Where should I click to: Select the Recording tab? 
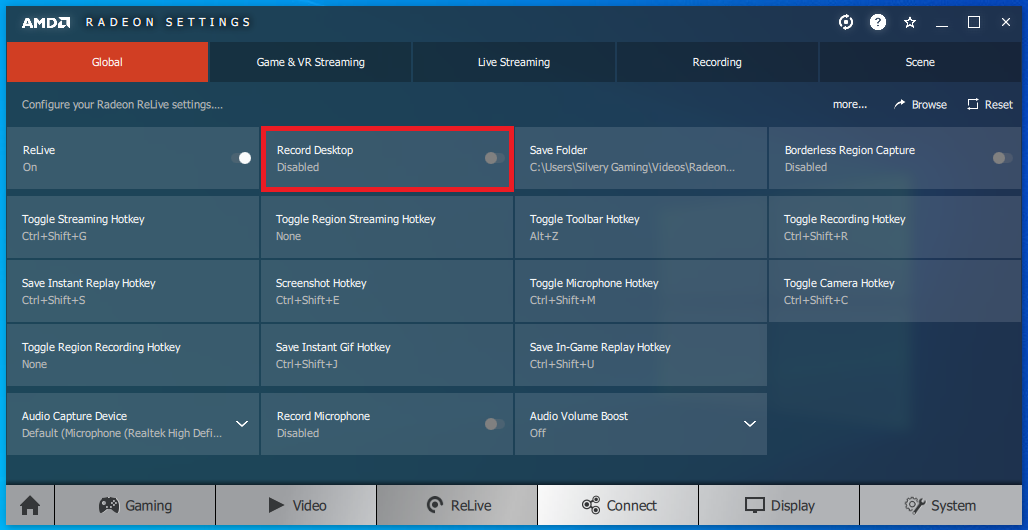coord(717,62)
